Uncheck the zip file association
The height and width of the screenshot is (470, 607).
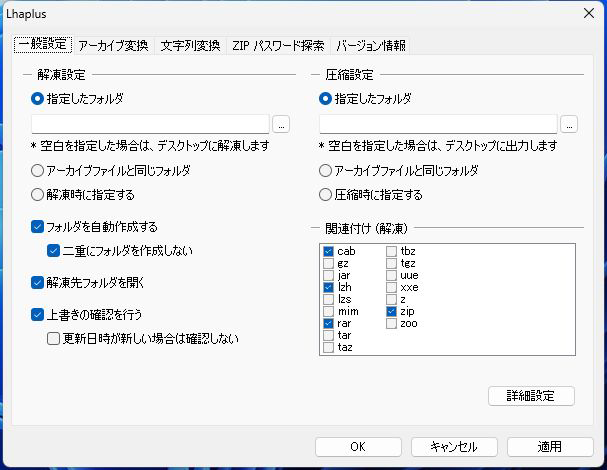tap(393, 312)
